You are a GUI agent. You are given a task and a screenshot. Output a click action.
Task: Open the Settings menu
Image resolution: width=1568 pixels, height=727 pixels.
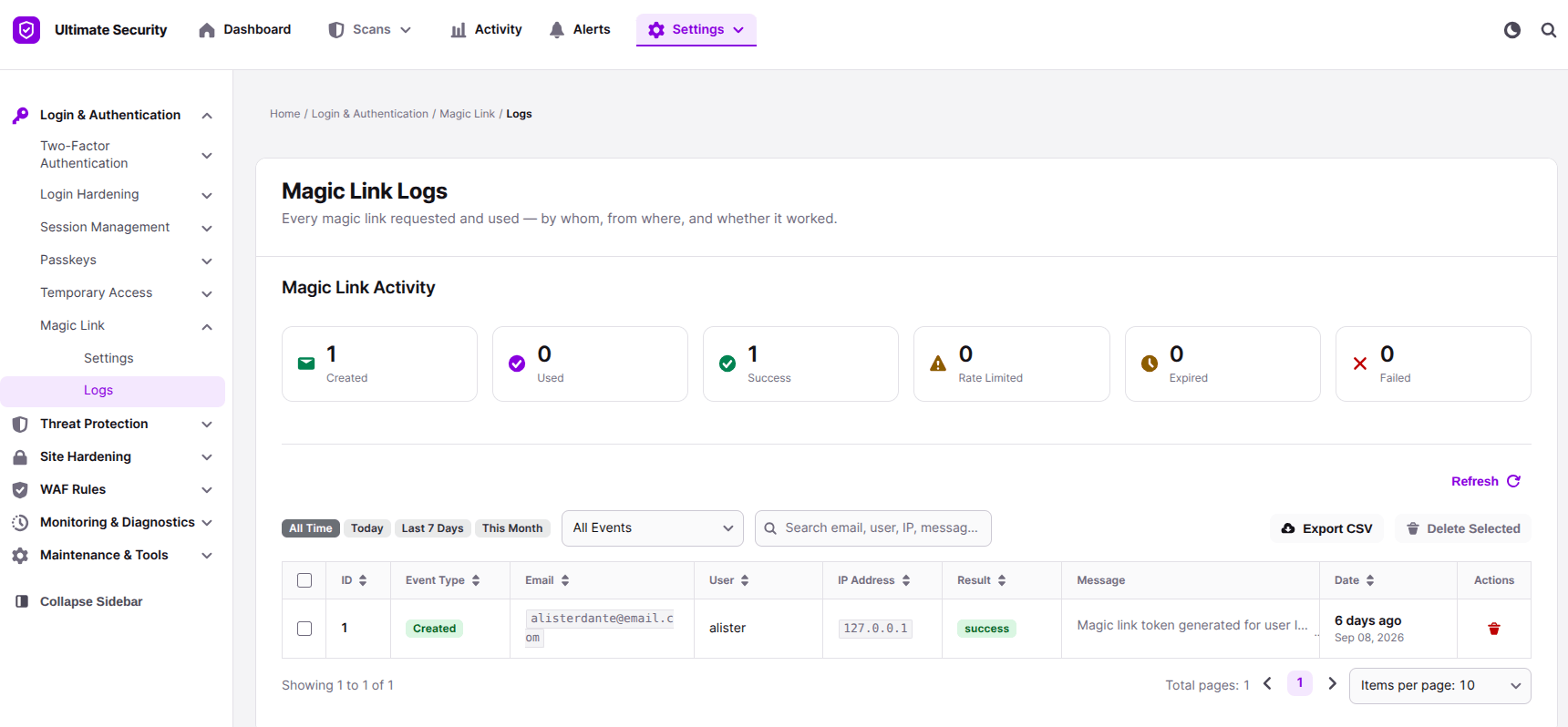696,30
